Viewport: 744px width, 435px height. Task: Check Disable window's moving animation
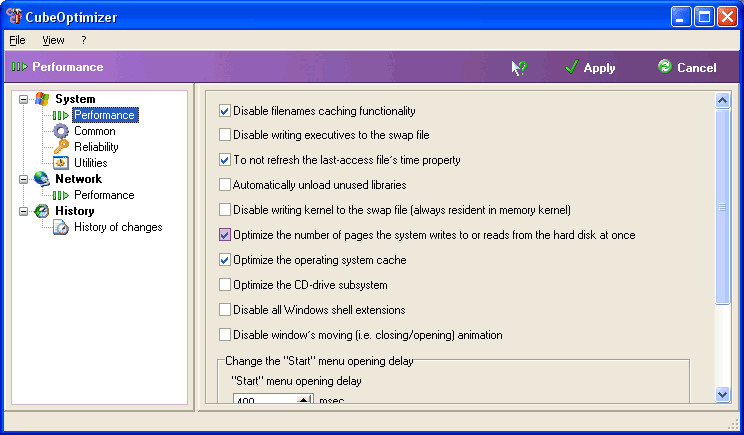(x=225, y=335)
